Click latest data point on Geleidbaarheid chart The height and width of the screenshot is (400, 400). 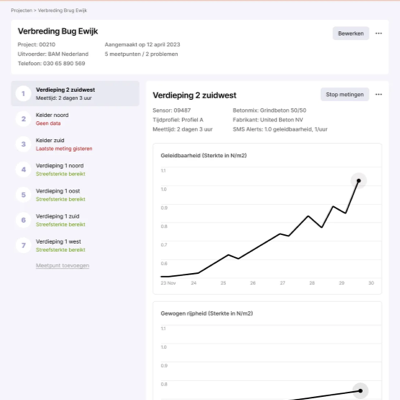(x=359, y=181)
